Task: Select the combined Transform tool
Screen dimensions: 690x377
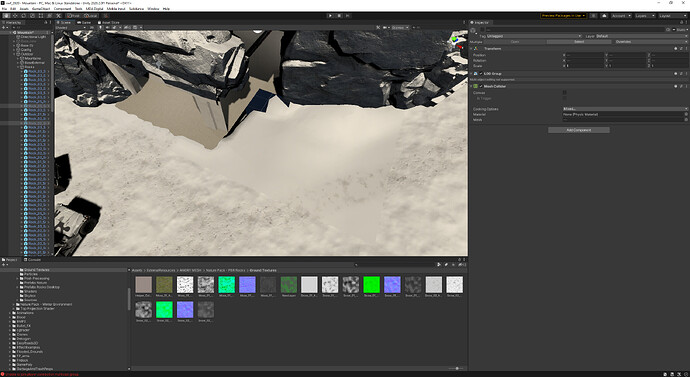Action: pyautogui.click(x=49, y=16)
